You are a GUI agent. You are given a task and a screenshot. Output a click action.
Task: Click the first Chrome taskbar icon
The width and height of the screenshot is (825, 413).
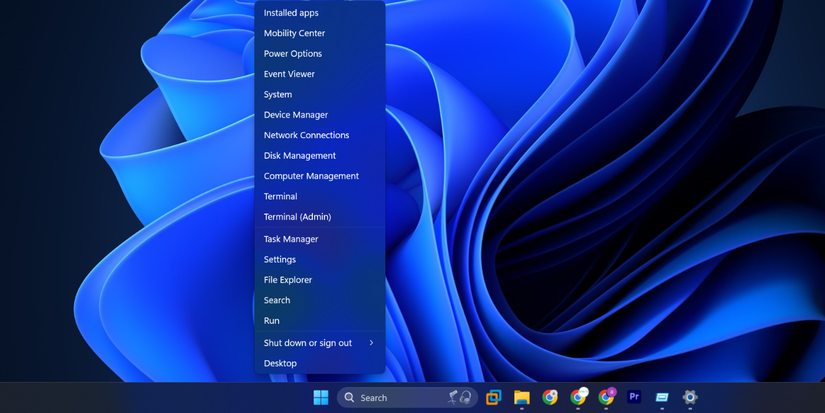(550, 397)
